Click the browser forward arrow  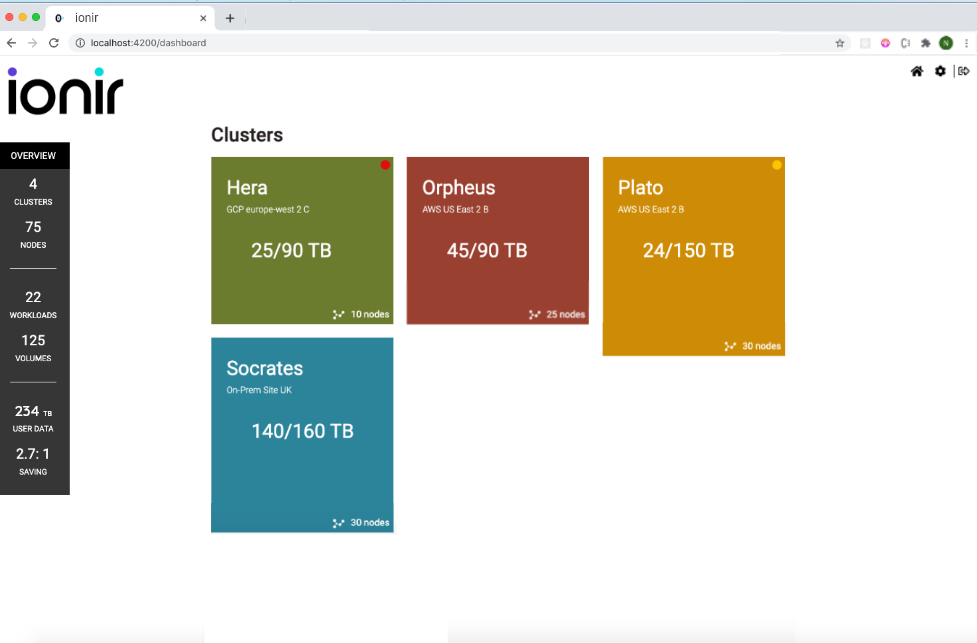point(32,43)
